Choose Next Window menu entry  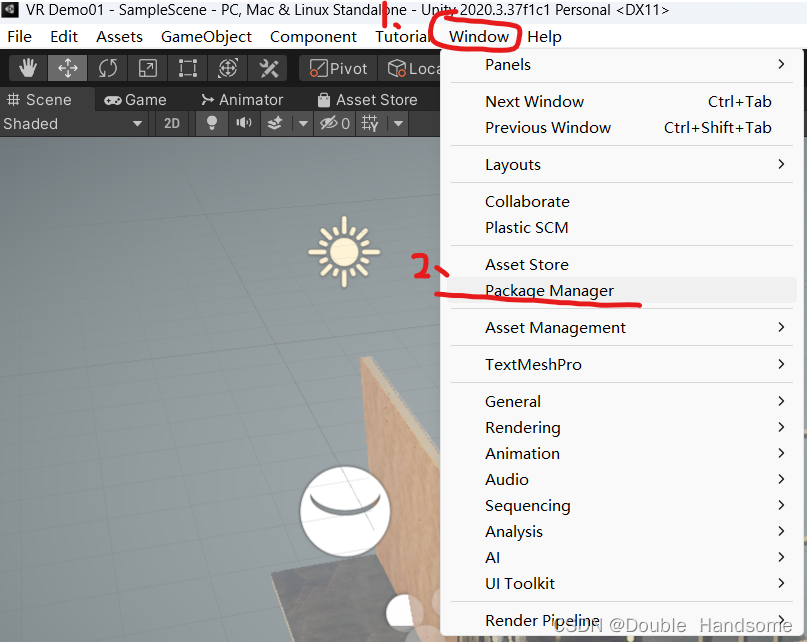(622, 101)
